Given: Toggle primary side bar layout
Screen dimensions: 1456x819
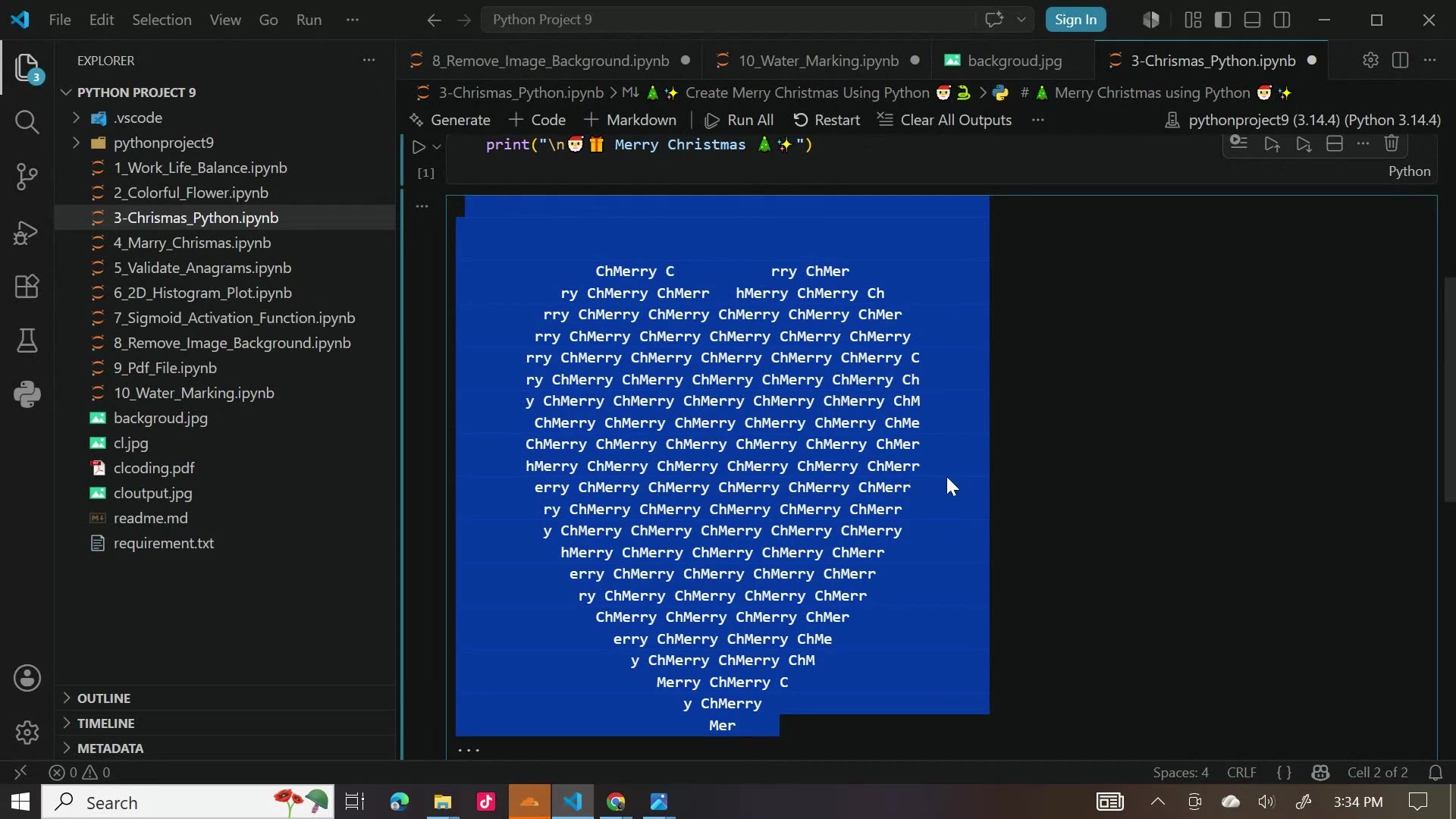Looking at the screenshot, I should pyautogui.click(x=1222, y=20).
